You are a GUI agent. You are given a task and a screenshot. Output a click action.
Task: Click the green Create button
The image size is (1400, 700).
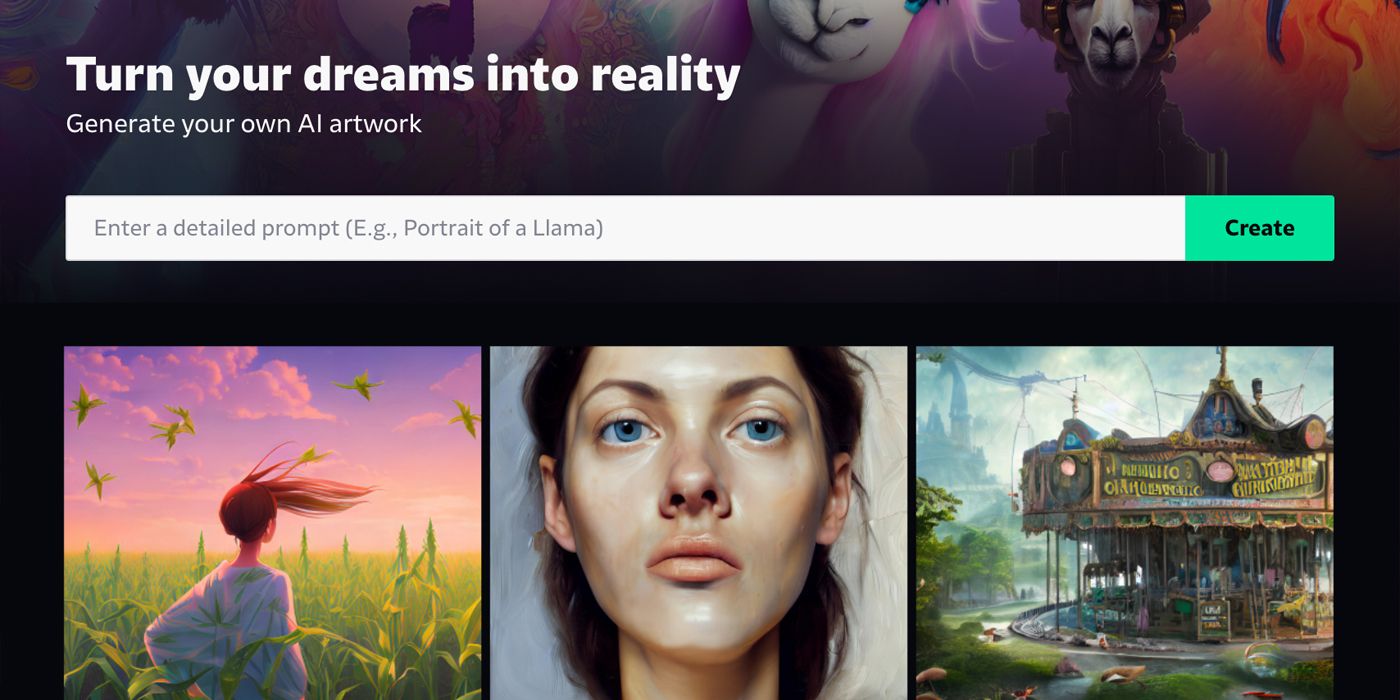pyautogui.click(x=1259, y=228)
